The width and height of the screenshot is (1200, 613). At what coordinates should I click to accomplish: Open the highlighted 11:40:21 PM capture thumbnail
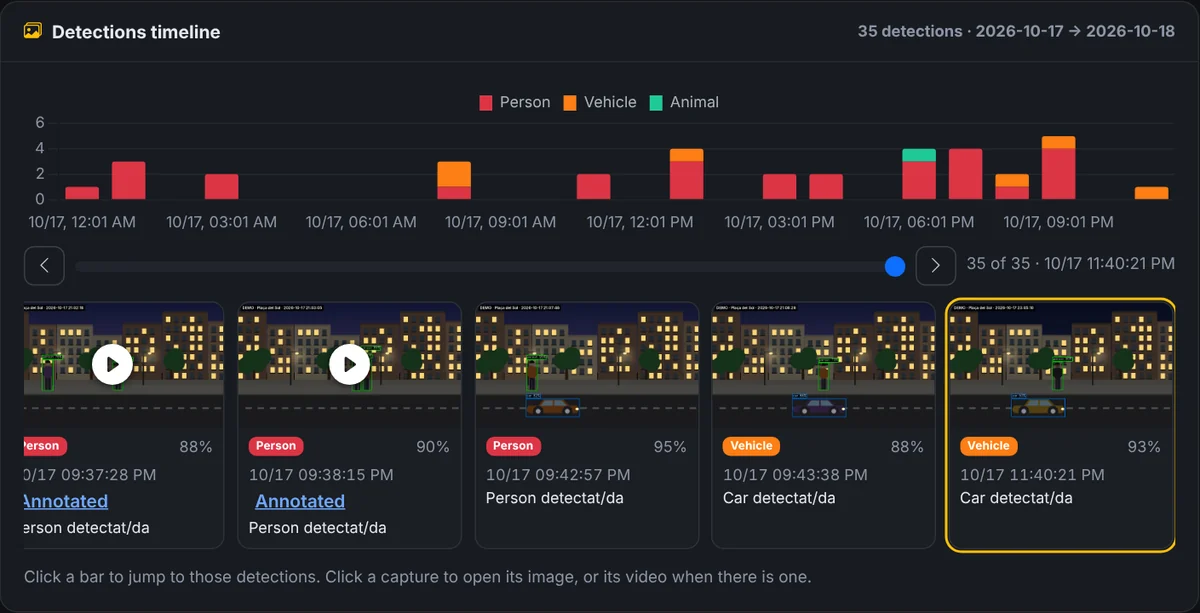[x=1060, y=365]
